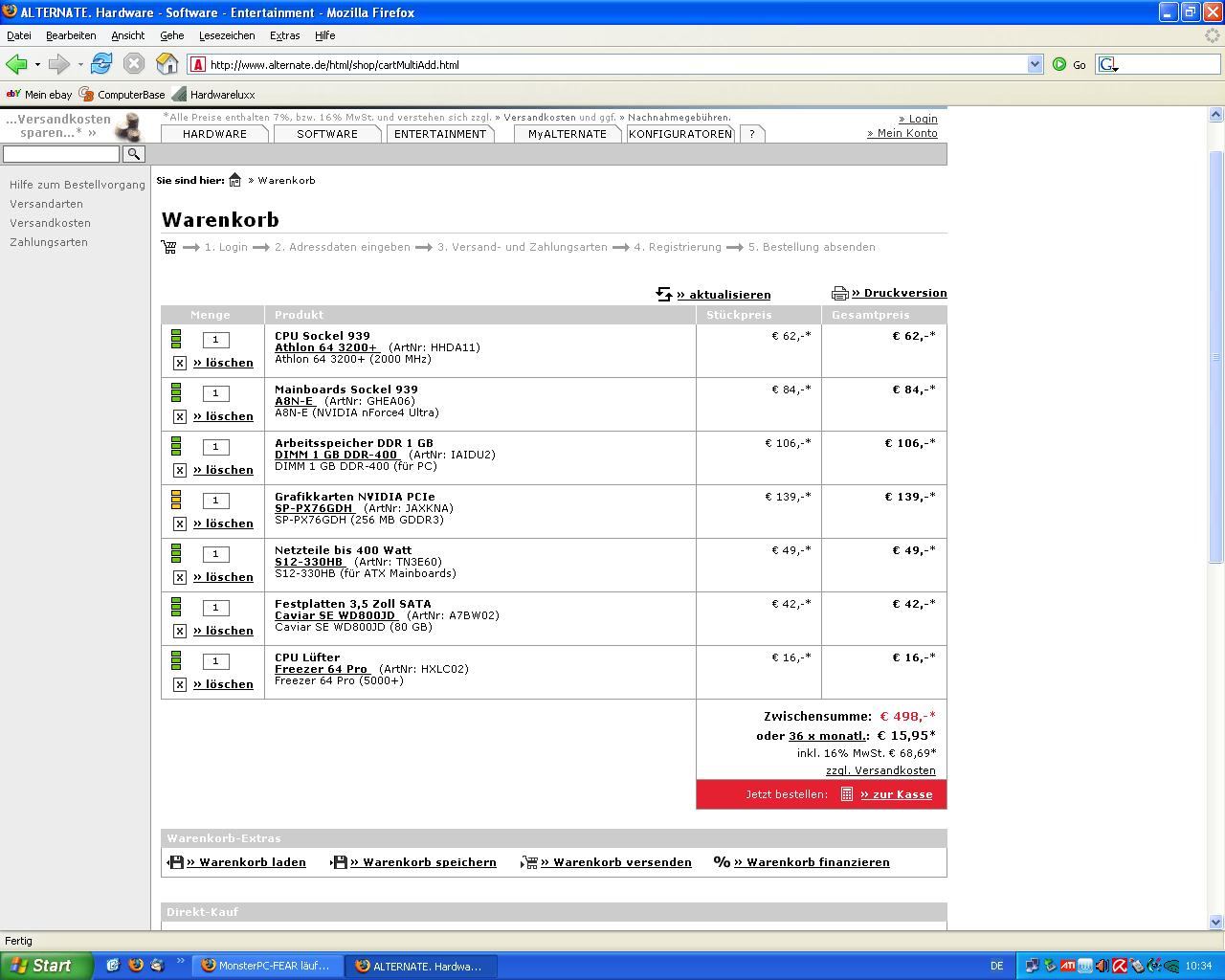Click the Login link at top right

tap(918, 119)
